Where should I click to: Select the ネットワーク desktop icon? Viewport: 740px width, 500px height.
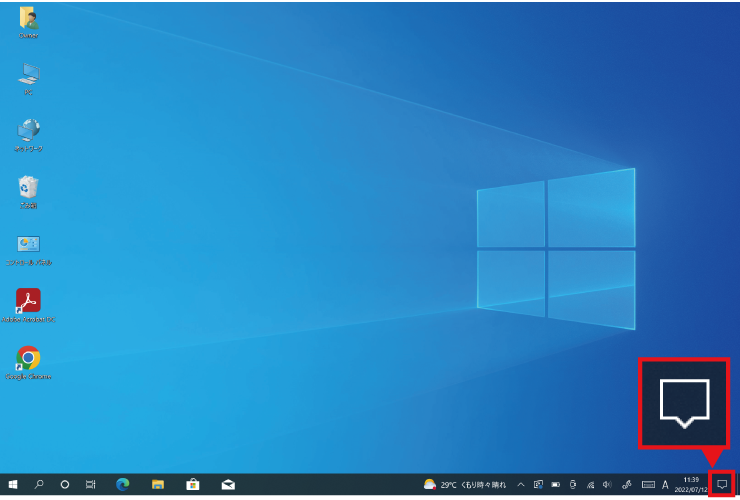pos(28,136)
